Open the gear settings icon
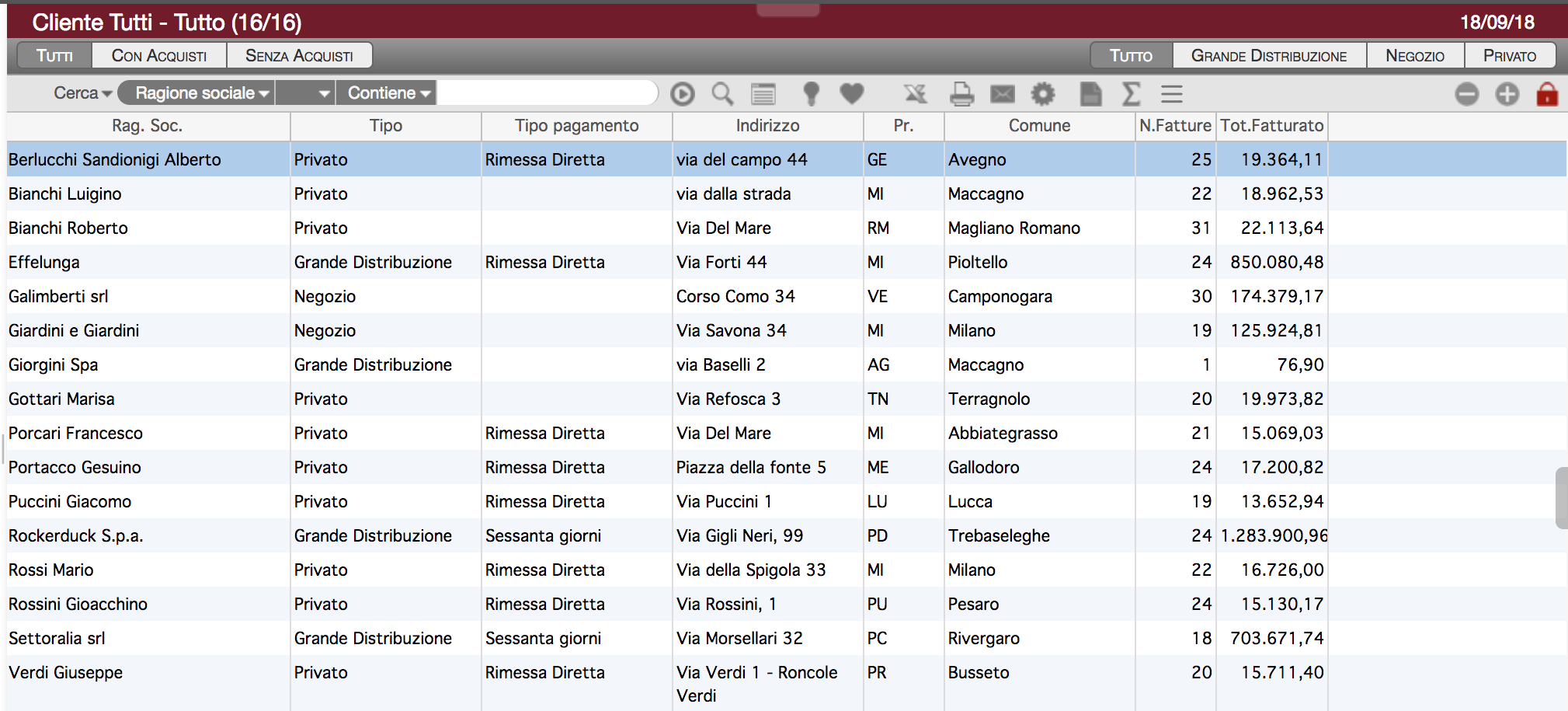This screenshot has height=711, width=1568. pos(1043,94)
